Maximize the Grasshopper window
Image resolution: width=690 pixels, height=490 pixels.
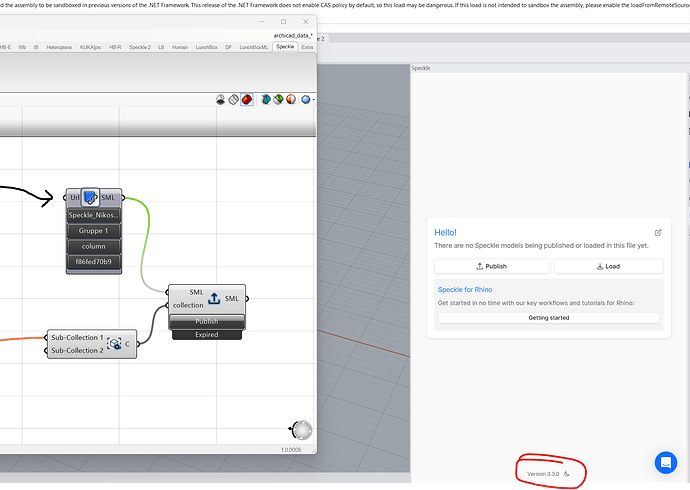click(x=283, y=22)
